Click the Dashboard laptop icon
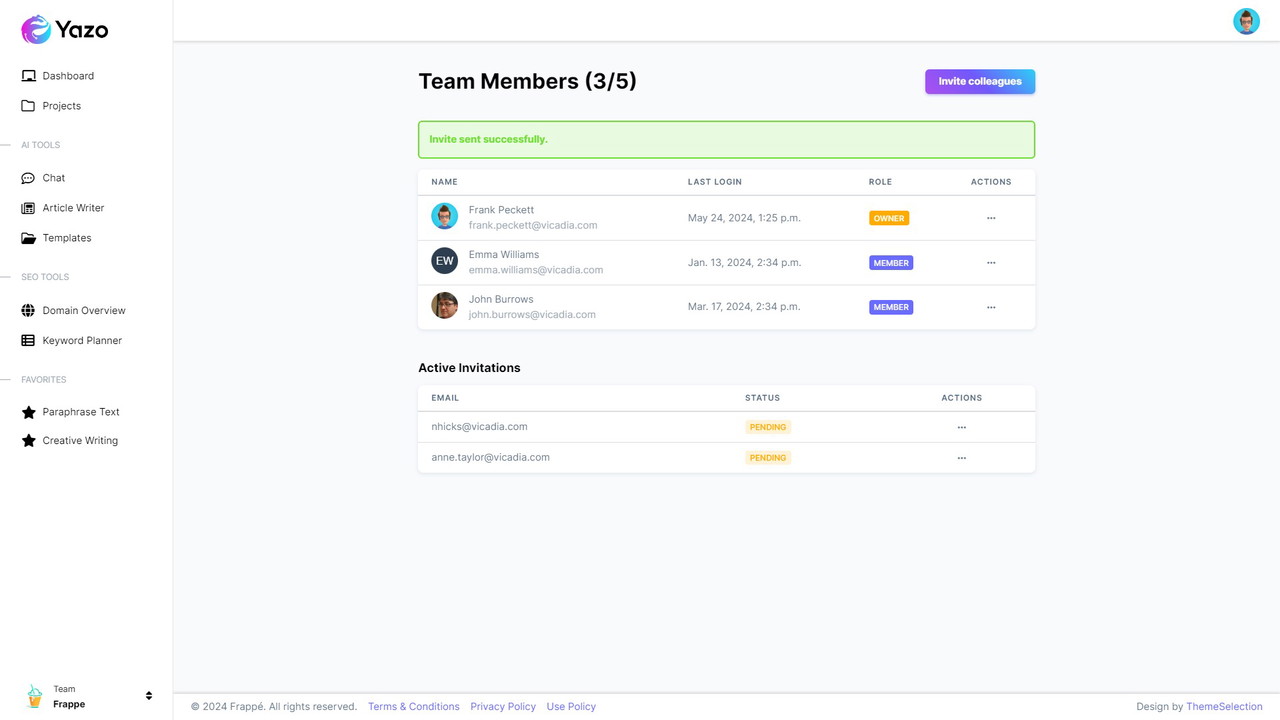The image size is (1280, 720). point(28,76)
